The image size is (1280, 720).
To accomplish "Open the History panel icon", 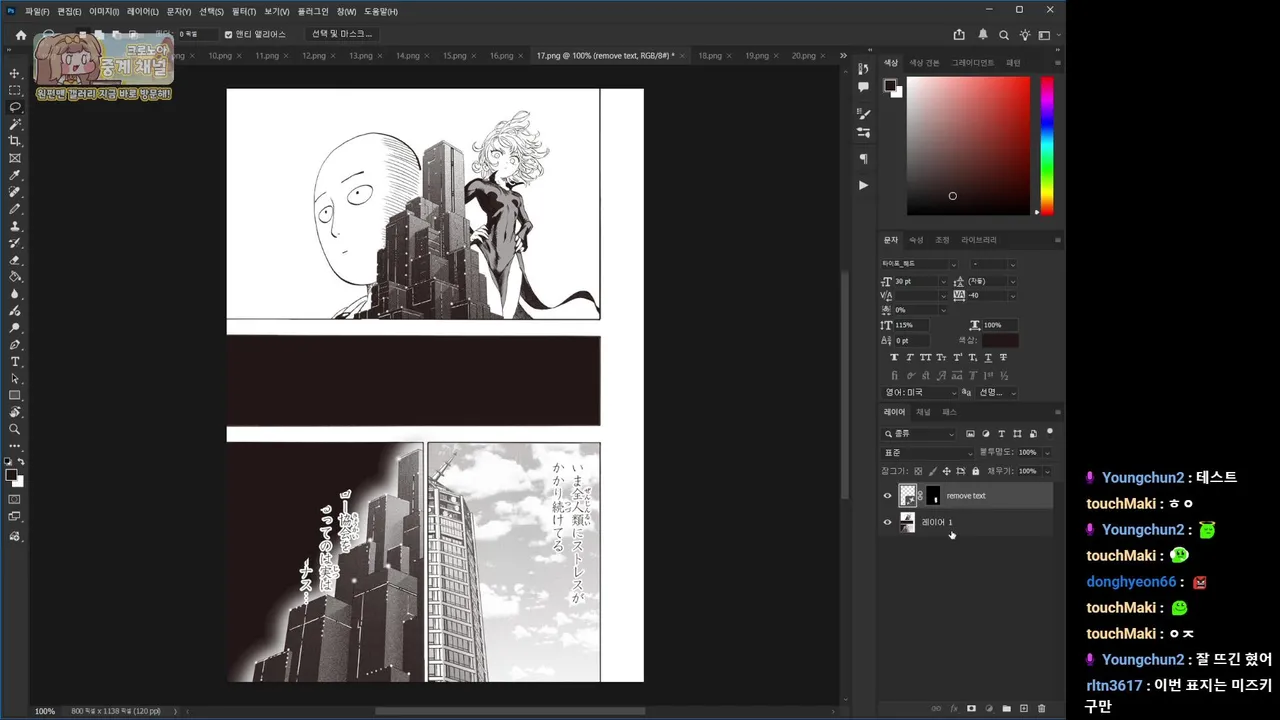I will pos(863,69).
